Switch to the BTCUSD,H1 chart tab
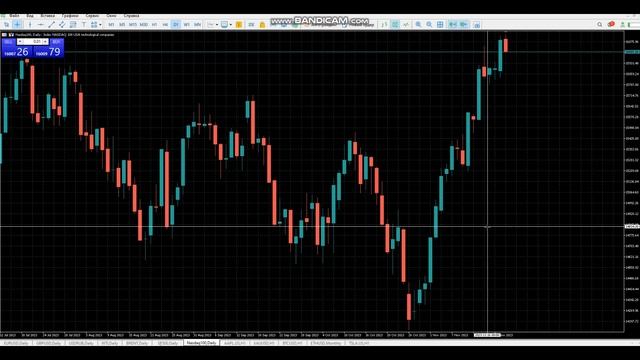Viewport: 640px width, 360px height. (x=293, y=343)
